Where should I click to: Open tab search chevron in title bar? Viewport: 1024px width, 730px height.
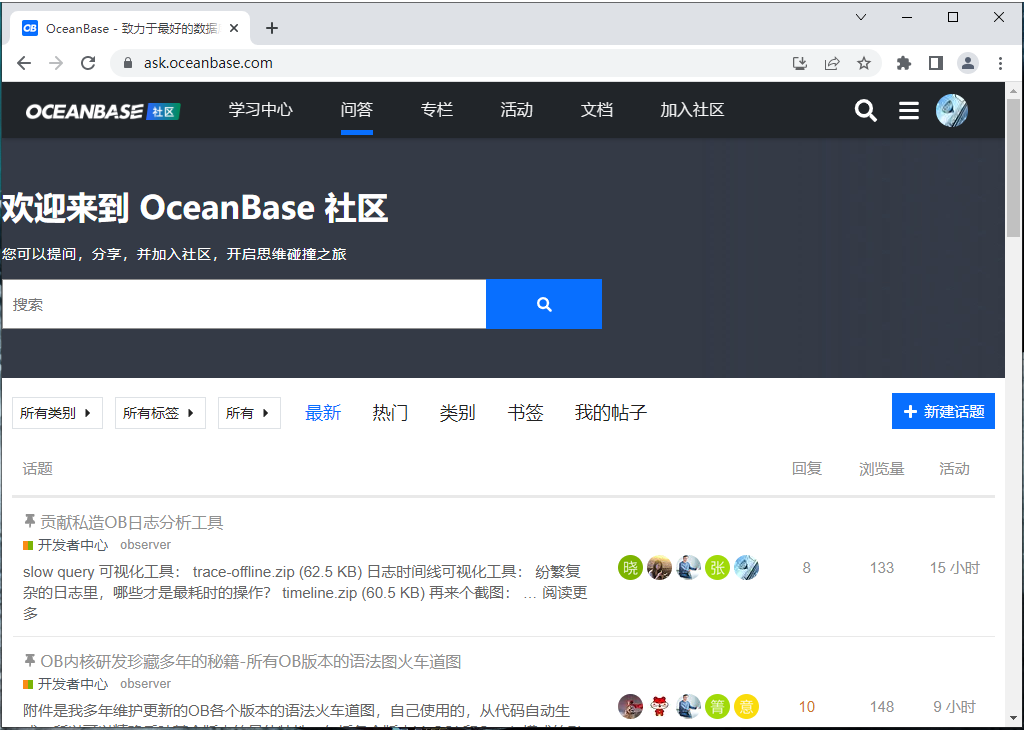[861, 18]
